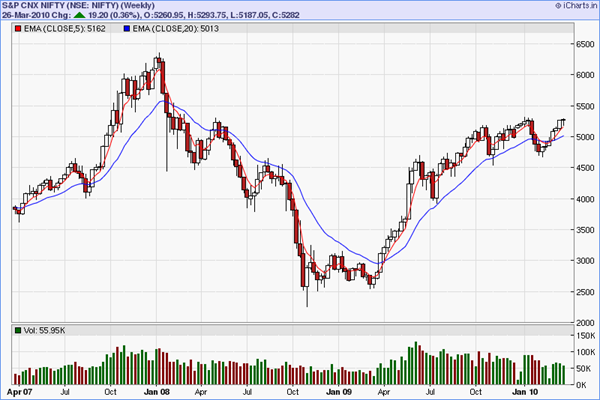The image size is (600, 400).
Task: Click the O:5260.95 open value in header
Action: point(165,15)
